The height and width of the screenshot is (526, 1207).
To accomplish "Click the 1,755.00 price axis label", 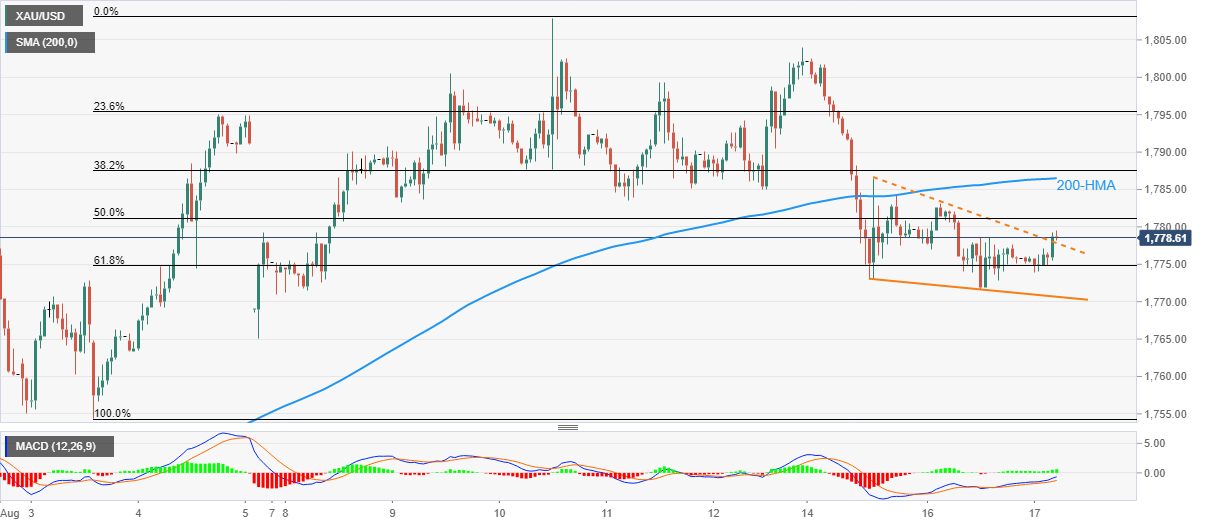I will pyautogui.click(x=1164, y=414).
